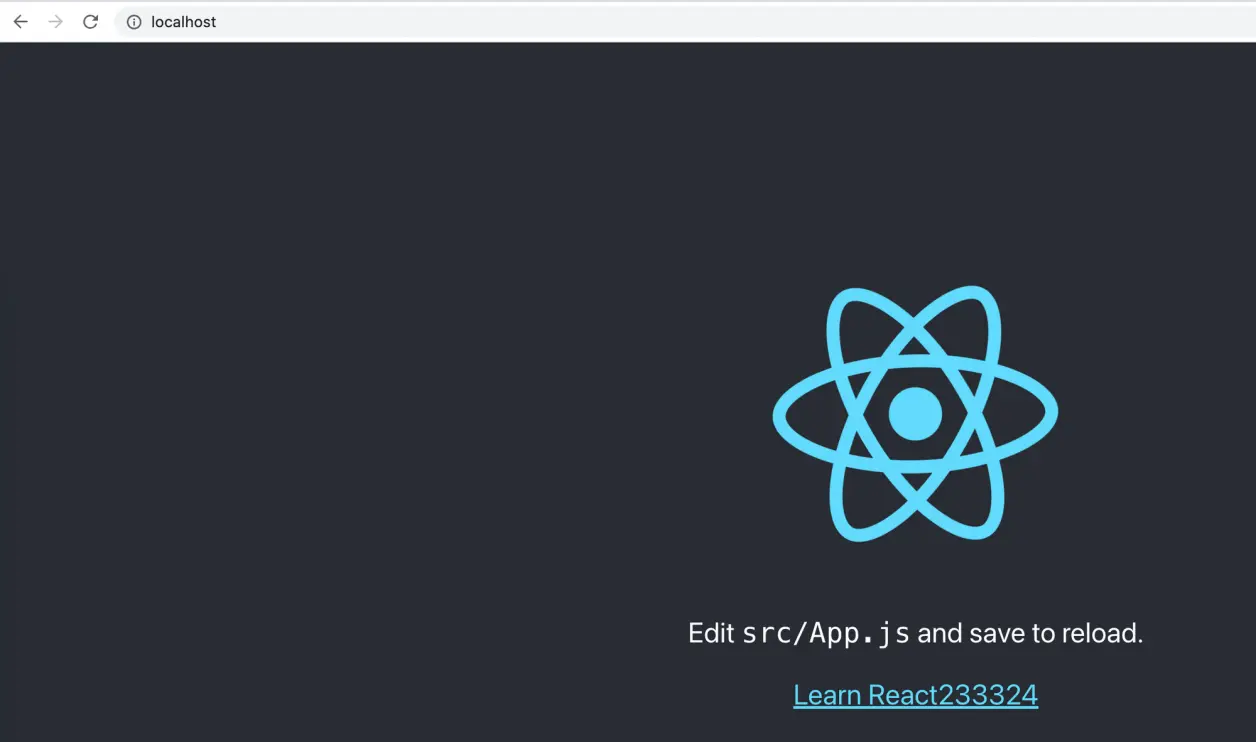Go back with the browser back arrow
Viewport: 1256px width, 742px height.
tap(20, 22)
